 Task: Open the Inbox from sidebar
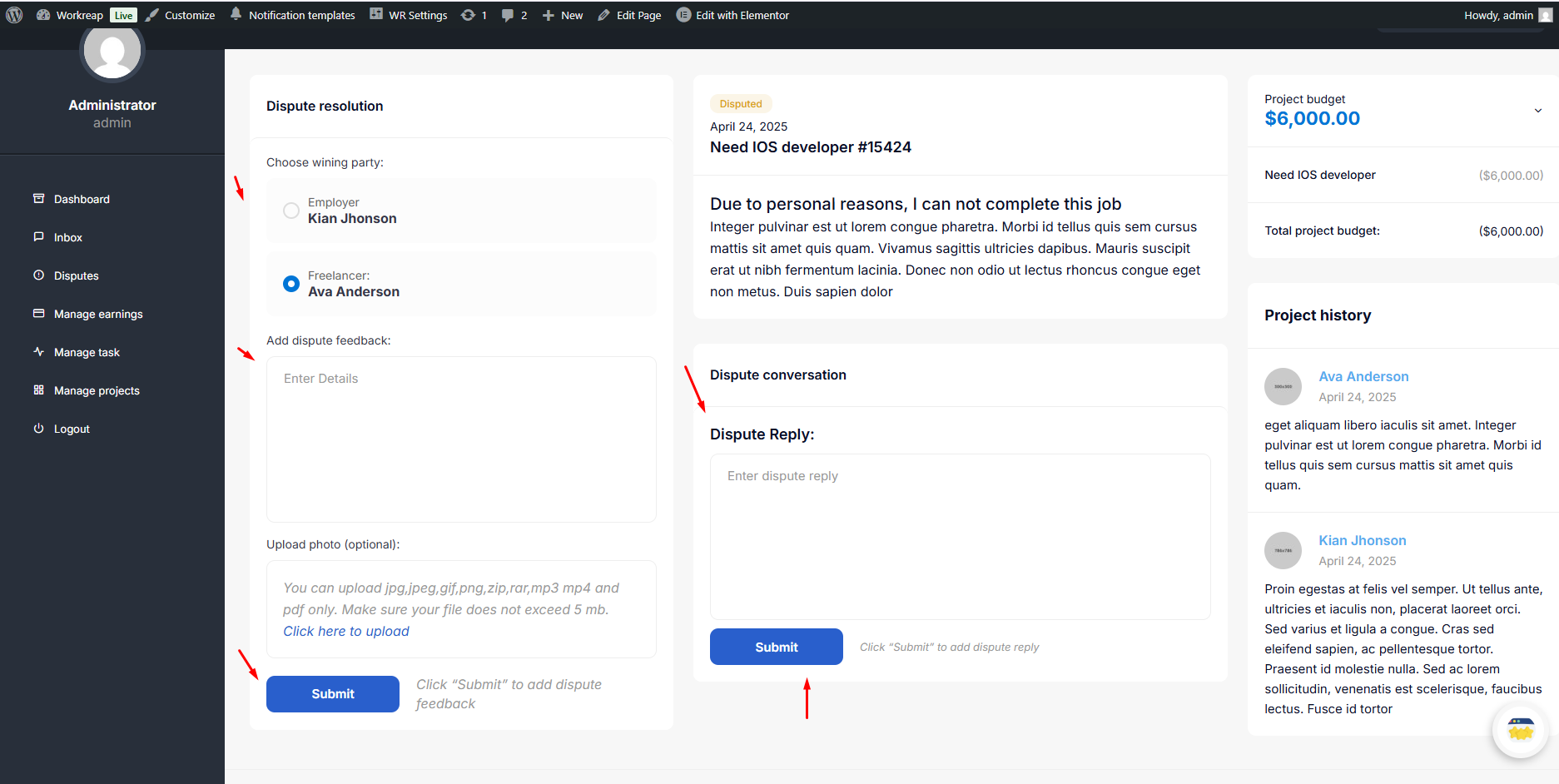[x=67, y=237]
